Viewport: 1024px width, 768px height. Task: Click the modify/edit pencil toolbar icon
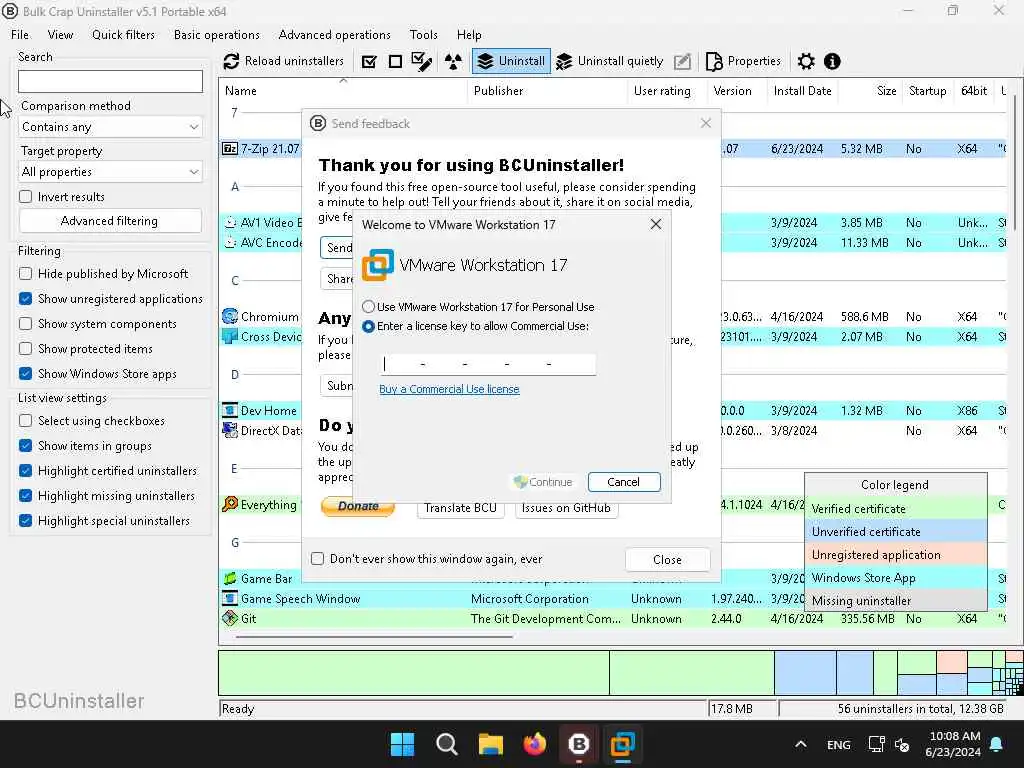(682, 61)
